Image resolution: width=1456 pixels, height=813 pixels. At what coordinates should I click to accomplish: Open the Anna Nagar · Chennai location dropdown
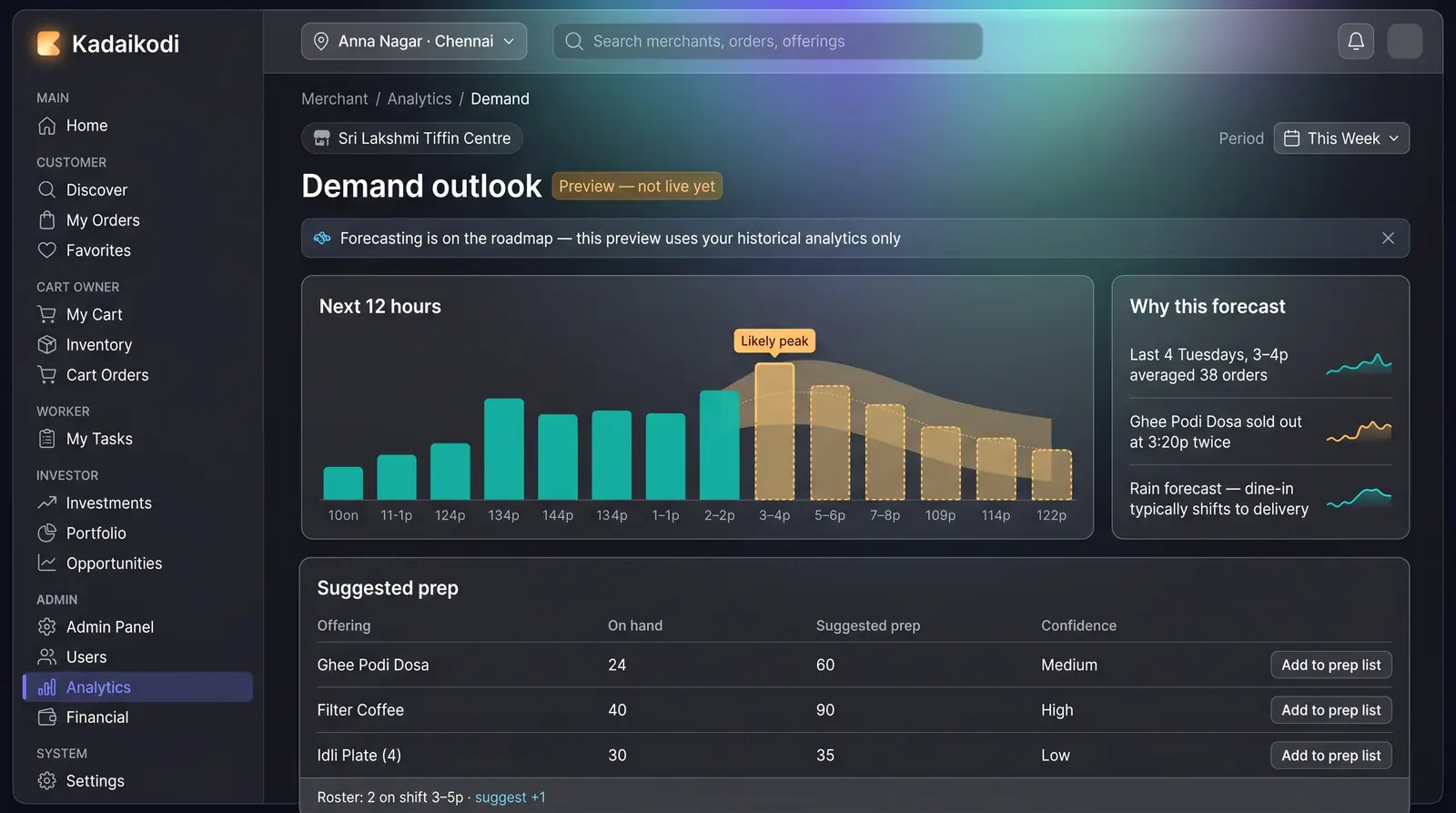[414, 41]
